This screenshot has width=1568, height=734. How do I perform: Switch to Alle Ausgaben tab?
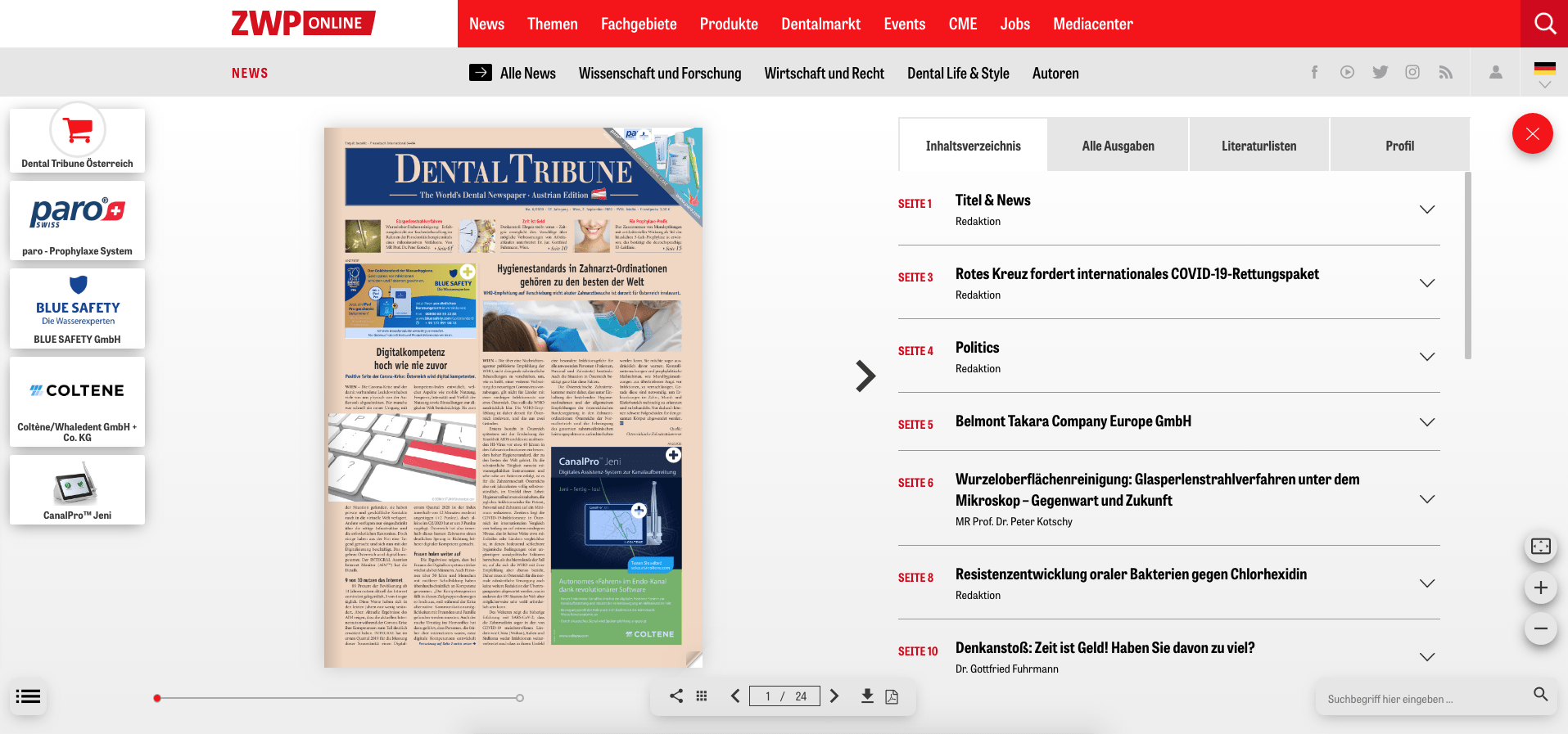tap(1118, 145)
